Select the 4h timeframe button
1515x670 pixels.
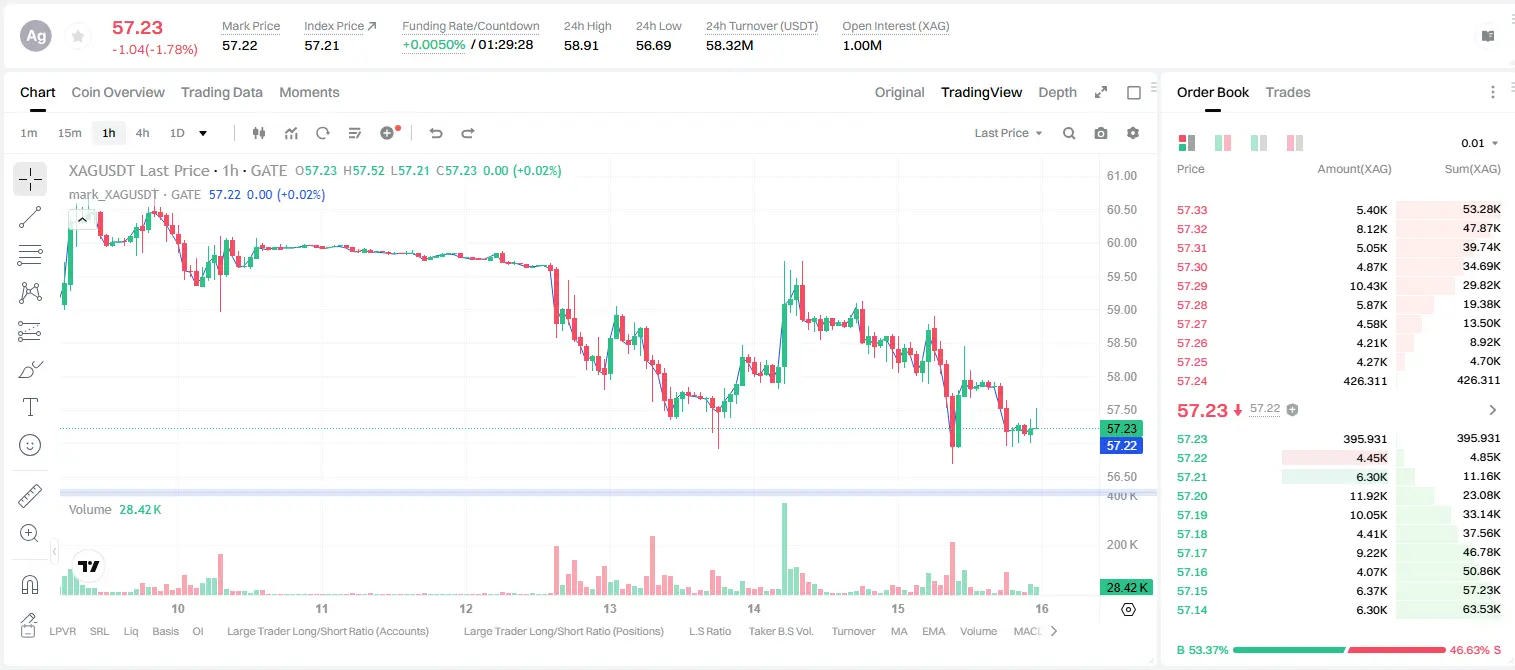click(x=143, y=133)
